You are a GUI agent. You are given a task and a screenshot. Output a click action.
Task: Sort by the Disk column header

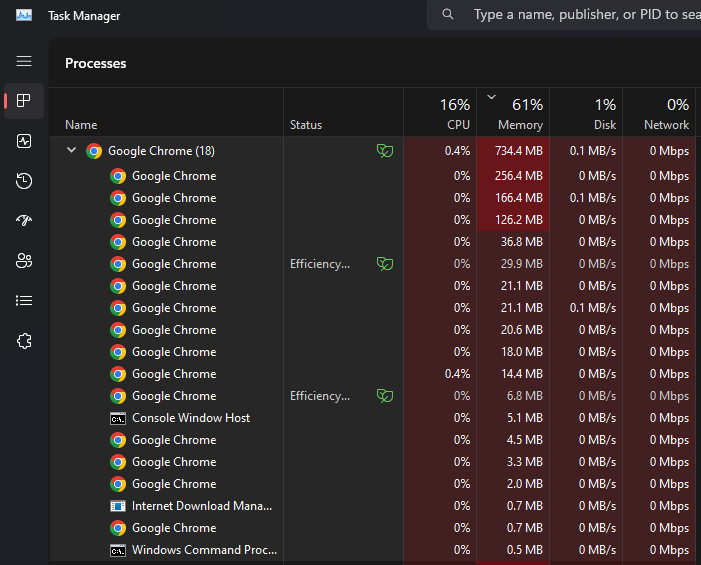(x=586, y=112)
